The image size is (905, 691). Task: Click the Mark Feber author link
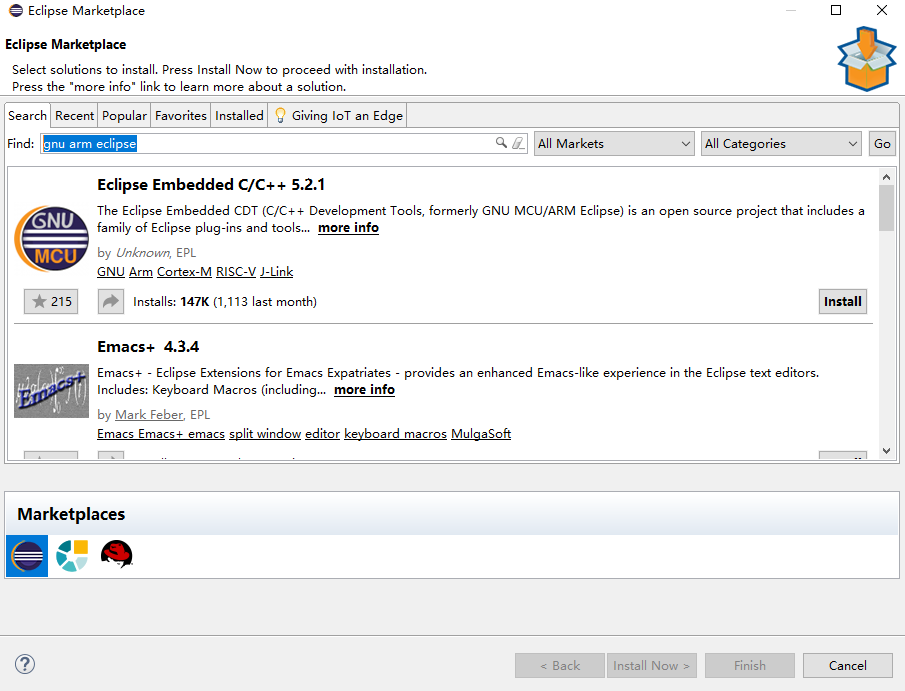149,415
